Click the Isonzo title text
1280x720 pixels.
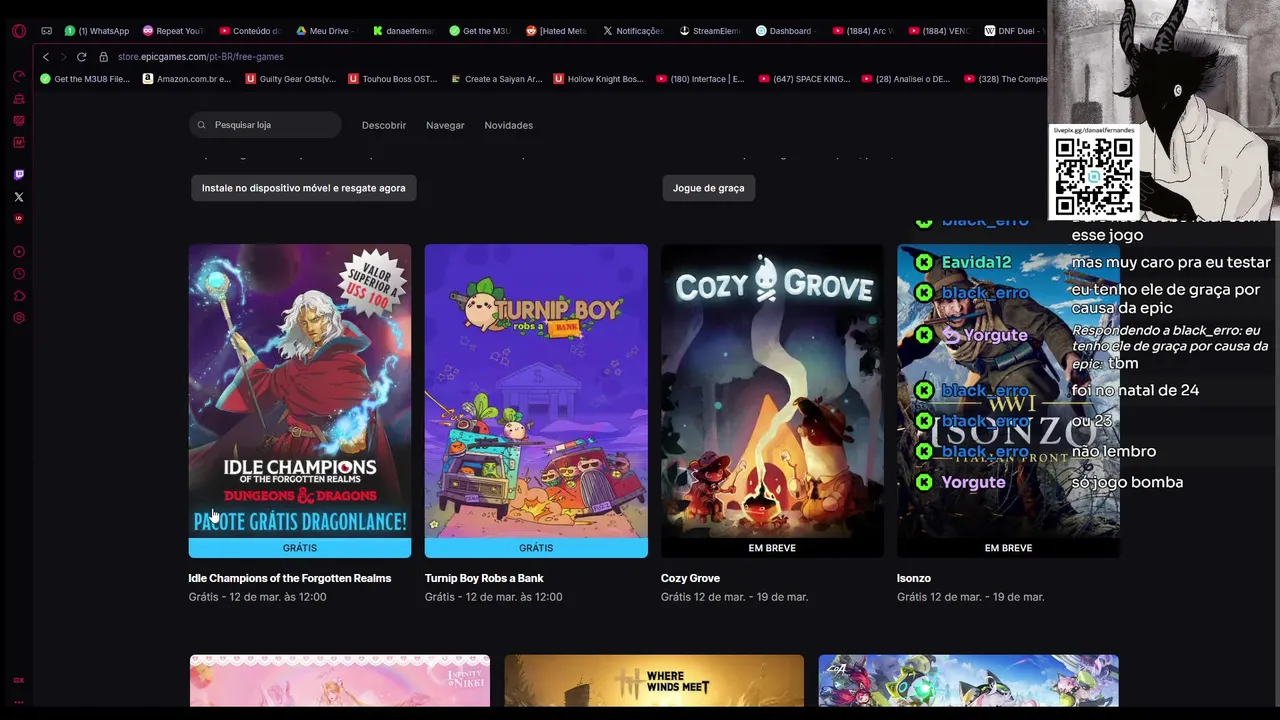click(914, 578)
